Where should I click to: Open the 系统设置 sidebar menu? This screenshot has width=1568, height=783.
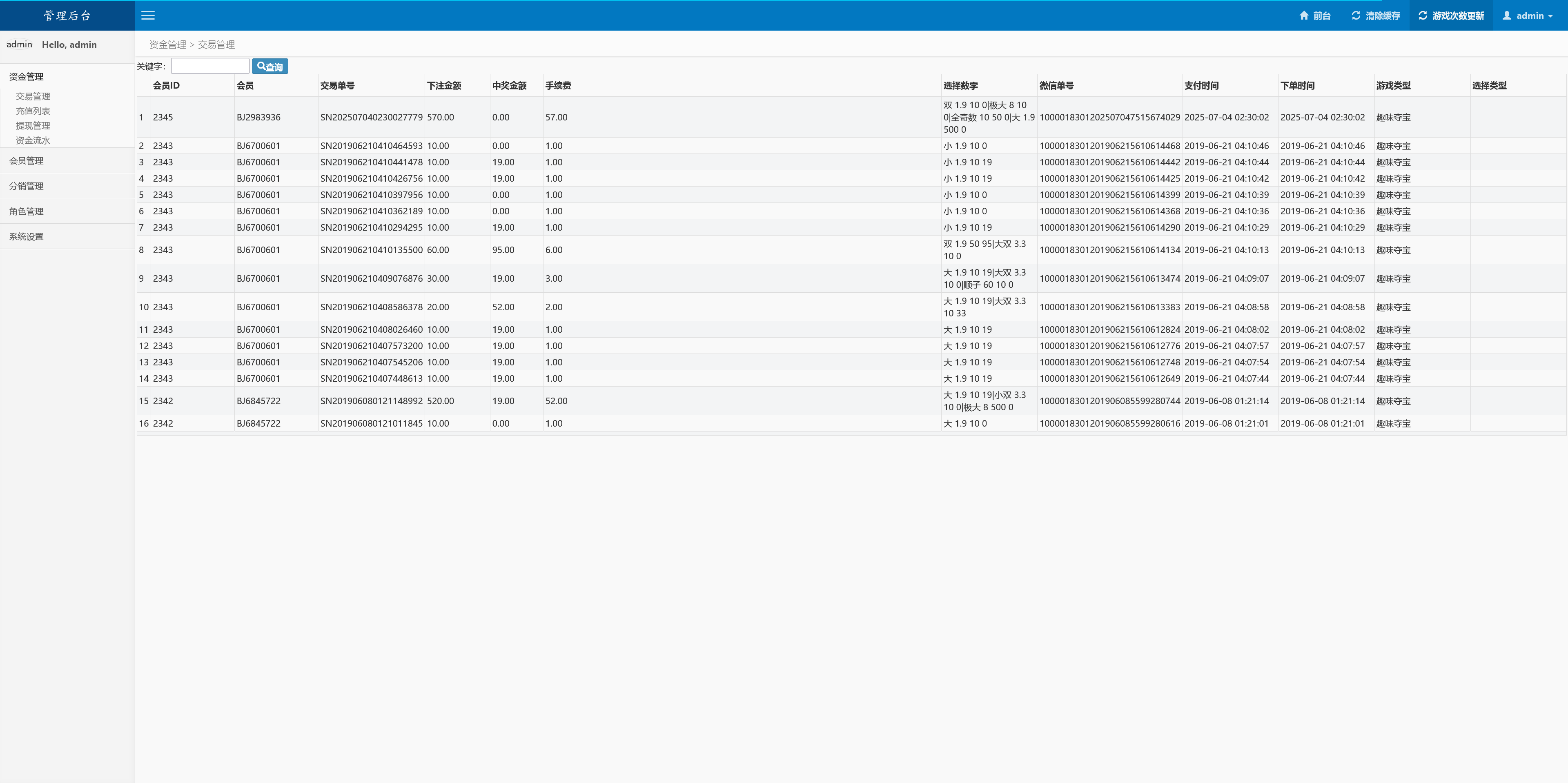click(26, 237)
